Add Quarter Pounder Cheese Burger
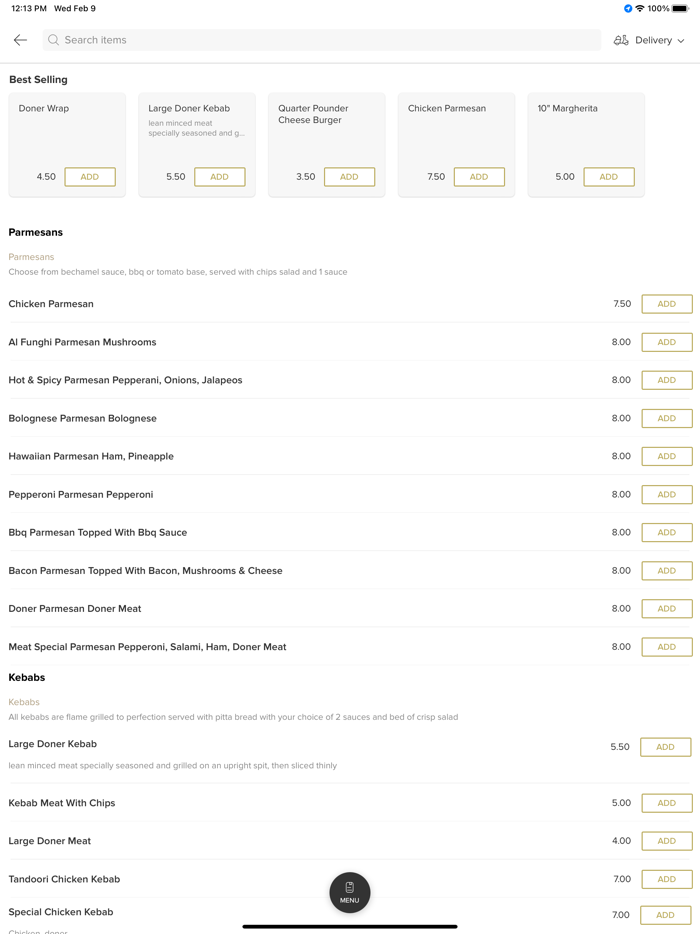 click(349, 177)
